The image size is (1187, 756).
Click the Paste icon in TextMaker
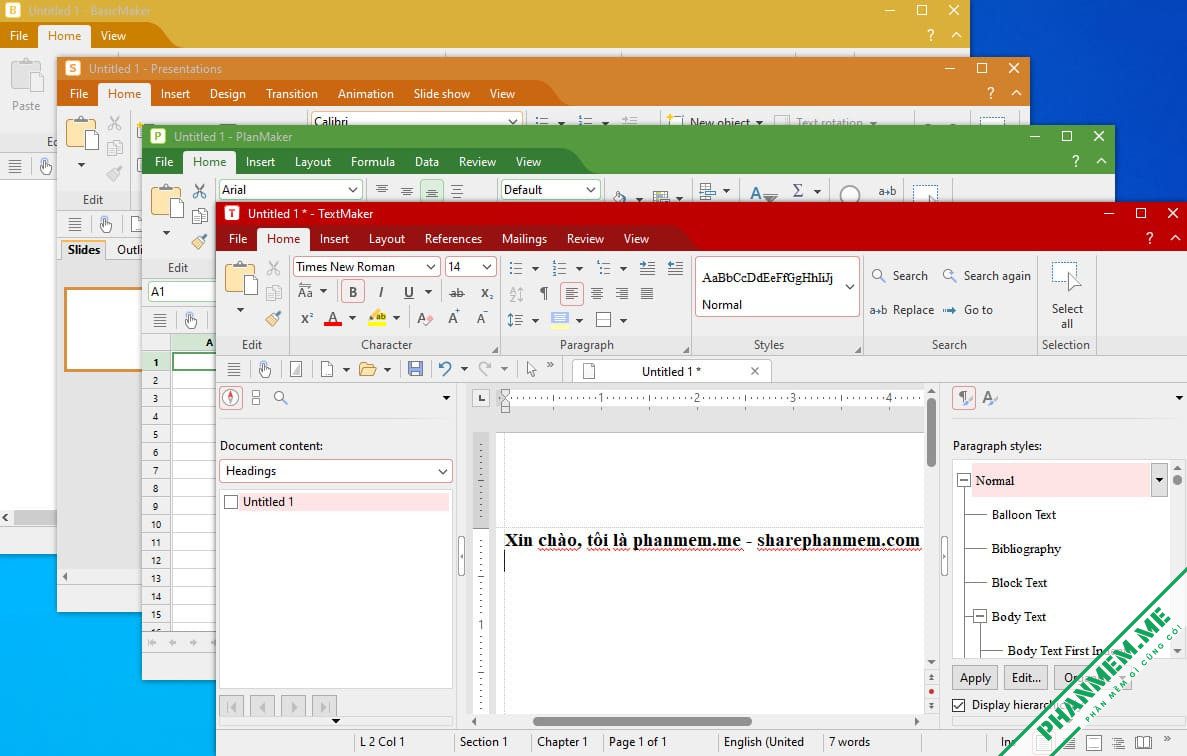tap(241, 278)
